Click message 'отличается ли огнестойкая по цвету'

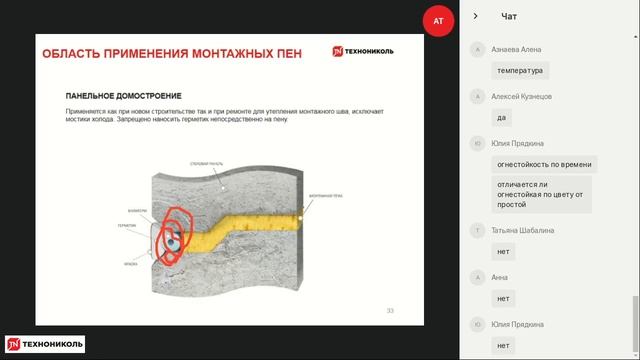click(x=541, y=194)
